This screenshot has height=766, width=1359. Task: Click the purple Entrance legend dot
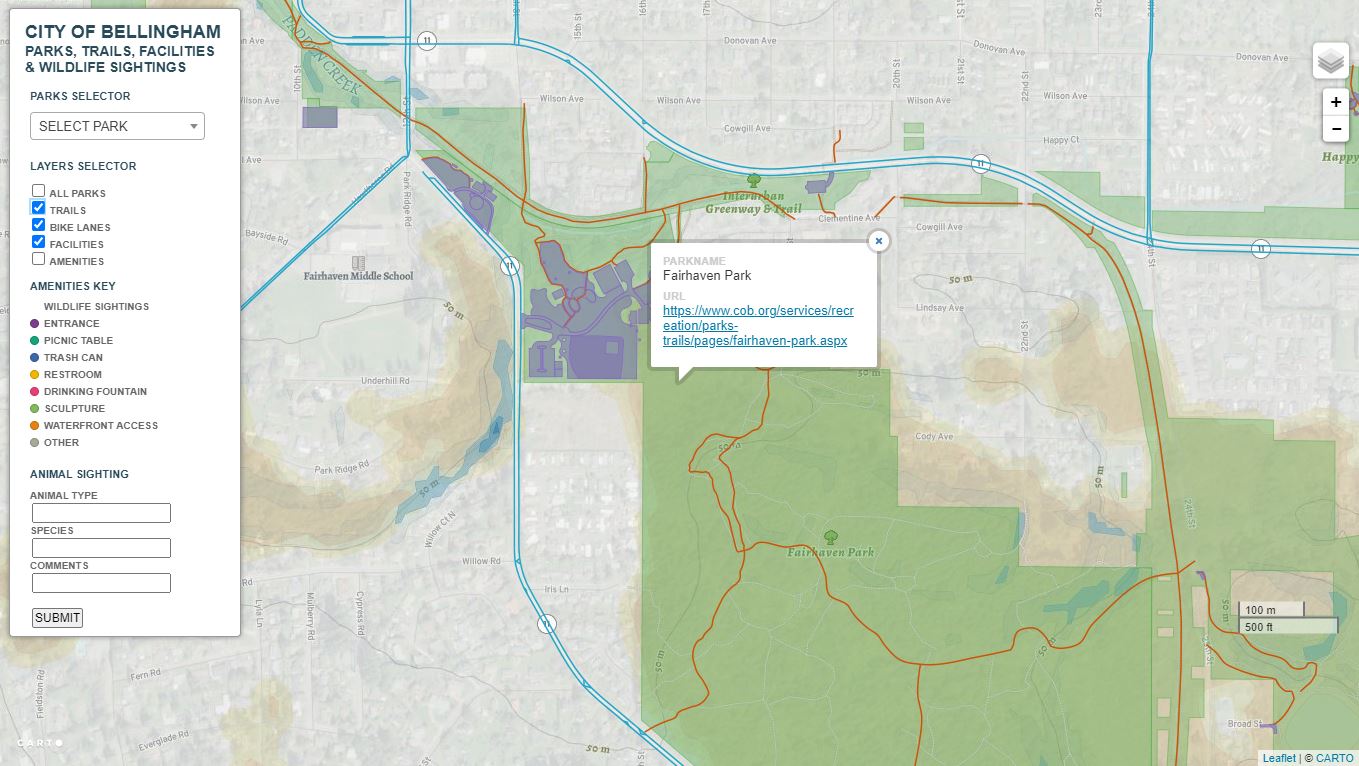(35, 324)
